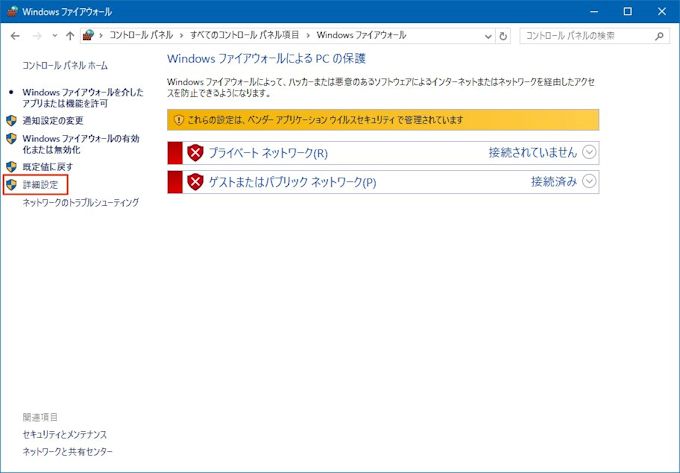Maximize the Windows ファイアウォール window
The width and height of the screenshot is (680, 473).
628,11
